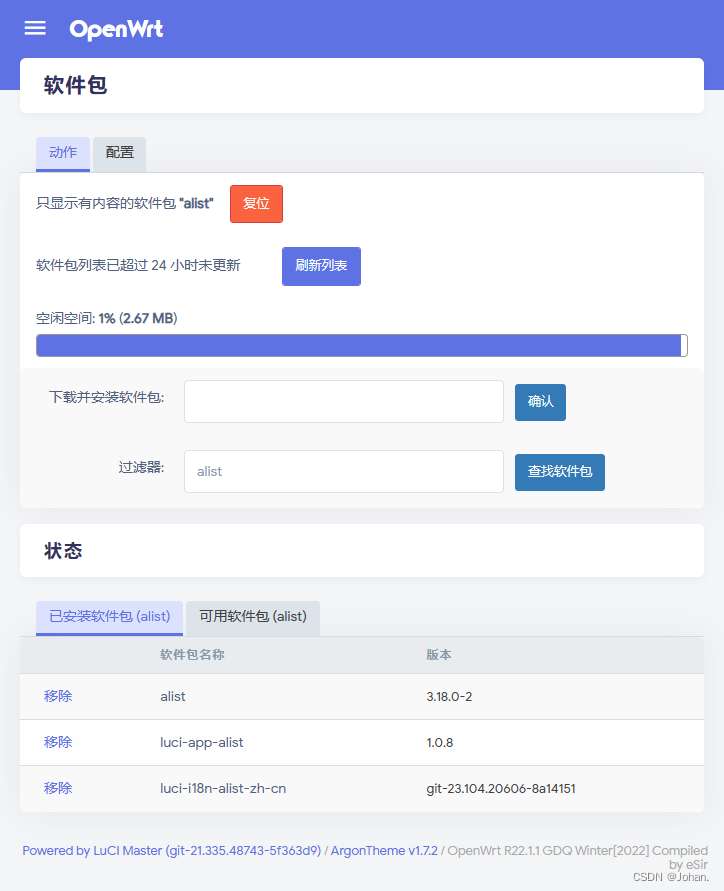Screen dimensions: 724x891
Task: Click the 只显示有内容的软件包 "alist" text
Action: [124, 203]
